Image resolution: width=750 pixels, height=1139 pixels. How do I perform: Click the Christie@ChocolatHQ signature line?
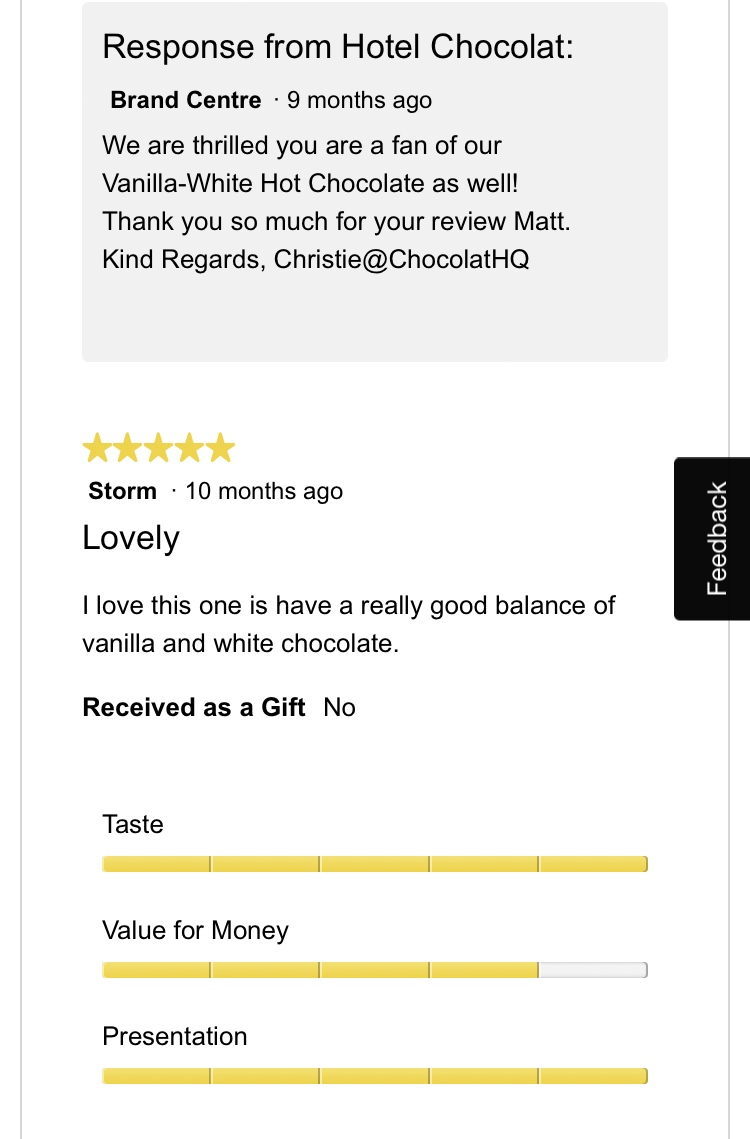click(315, 259)
